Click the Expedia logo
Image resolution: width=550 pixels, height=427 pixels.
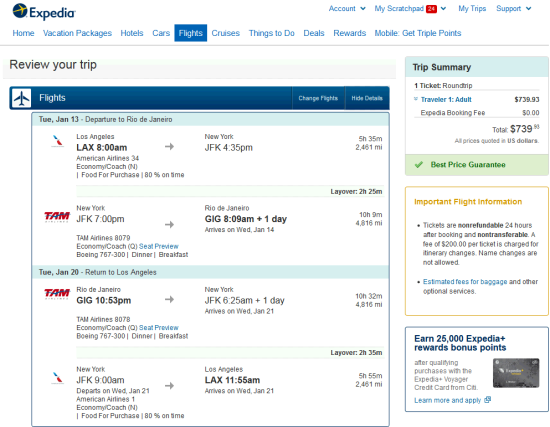[44, 12]
